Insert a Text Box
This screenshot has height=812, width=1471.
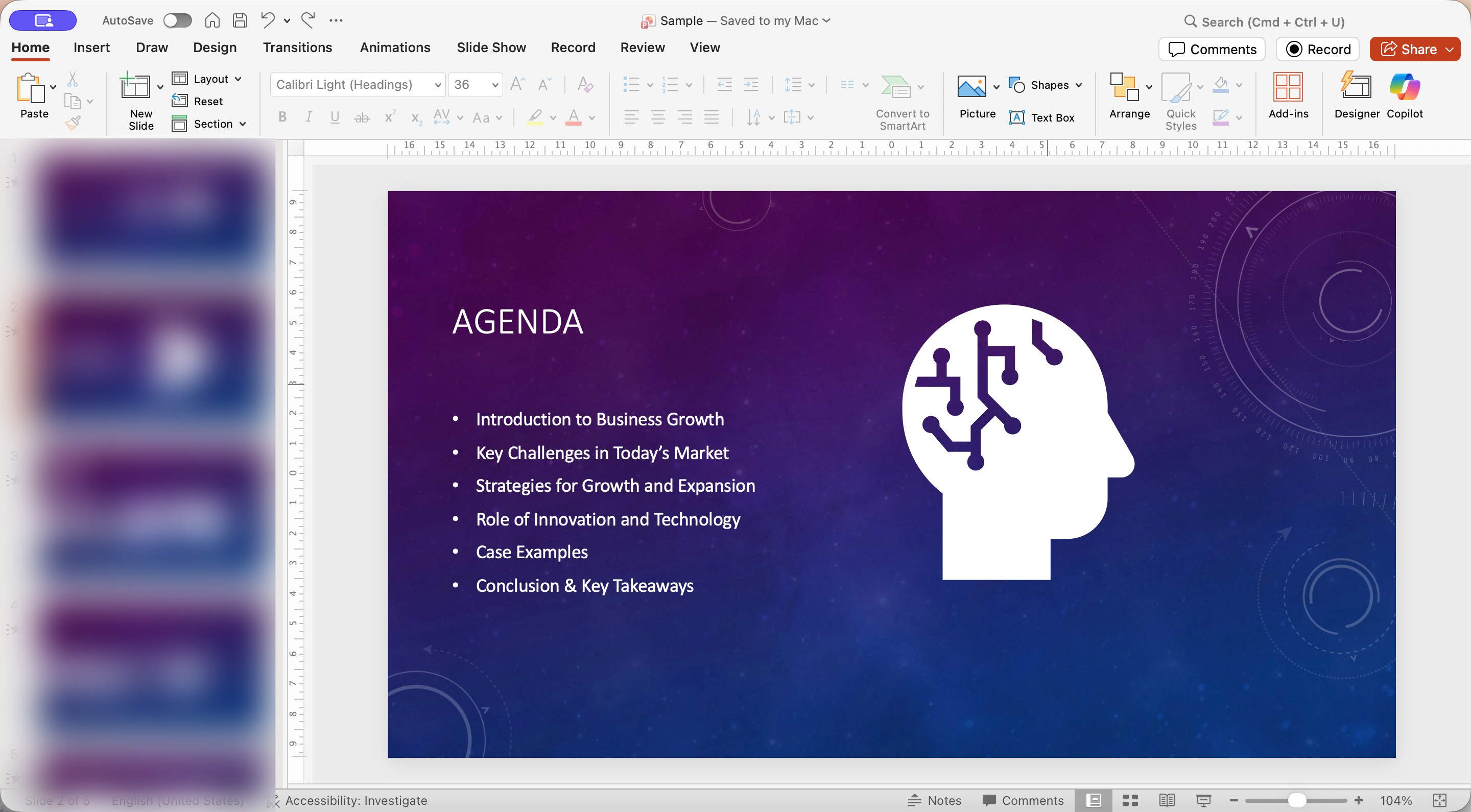(1042, 117)
